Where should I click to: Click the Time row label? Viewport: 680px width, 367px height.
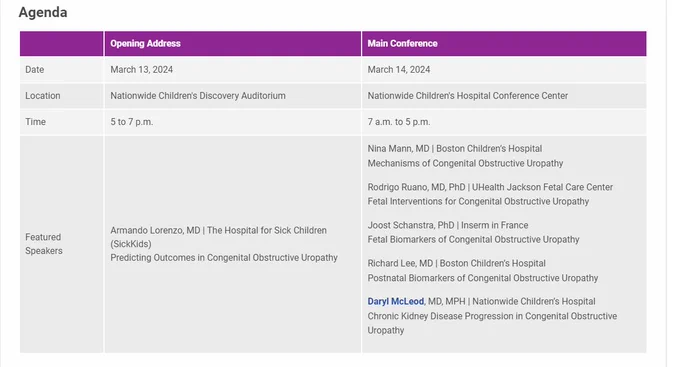click(x=35, y=122)
